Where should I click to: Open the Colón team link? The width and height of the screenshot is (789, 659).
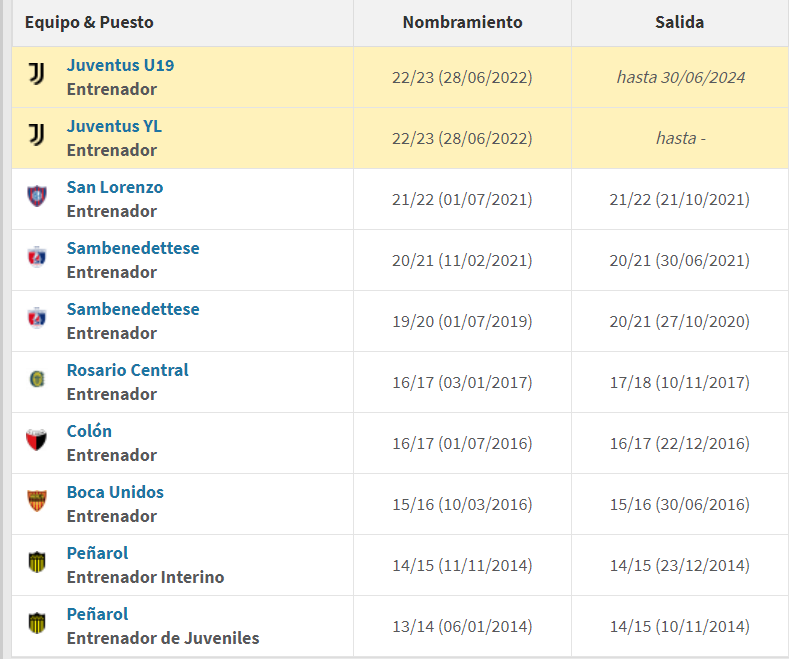(x=89, y=431)
